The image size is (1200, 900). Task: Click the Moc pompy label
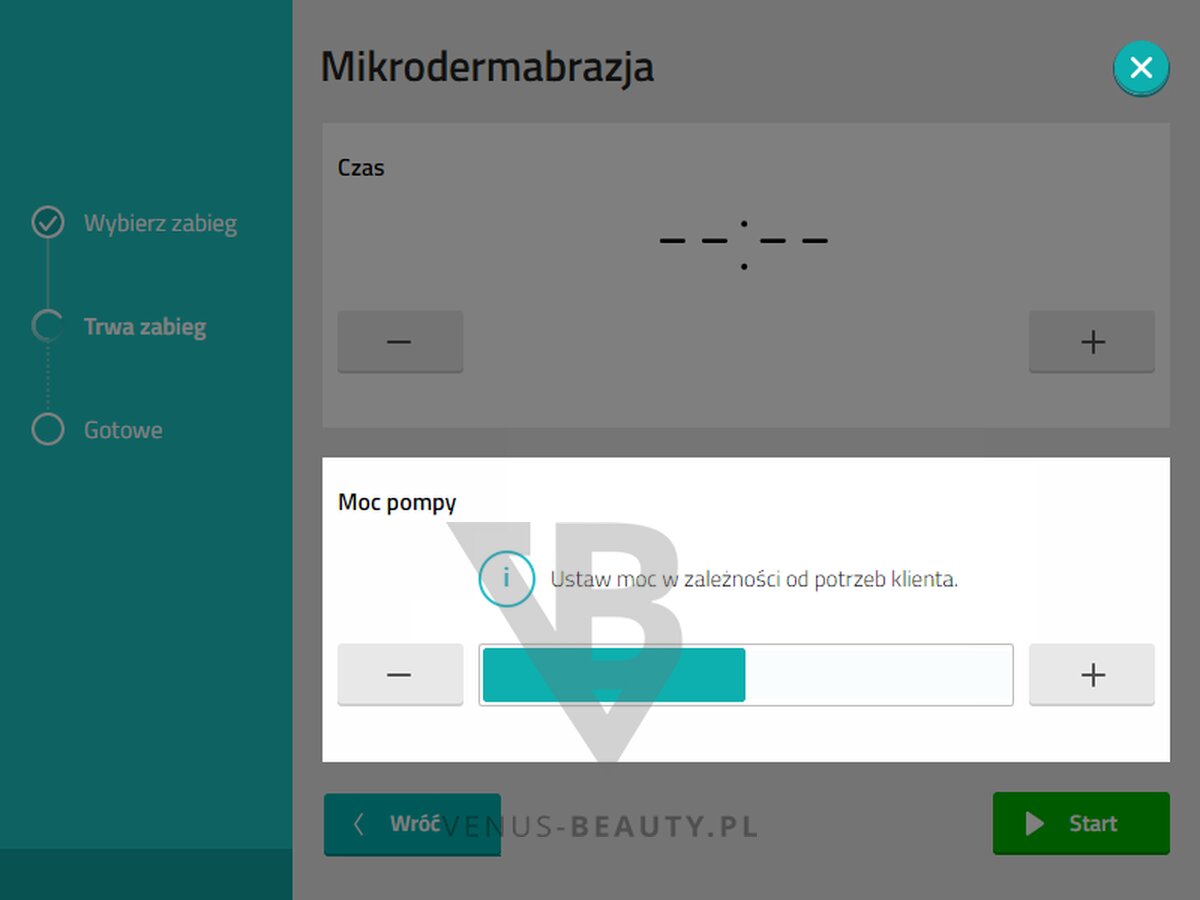click(x=397, y=502)
